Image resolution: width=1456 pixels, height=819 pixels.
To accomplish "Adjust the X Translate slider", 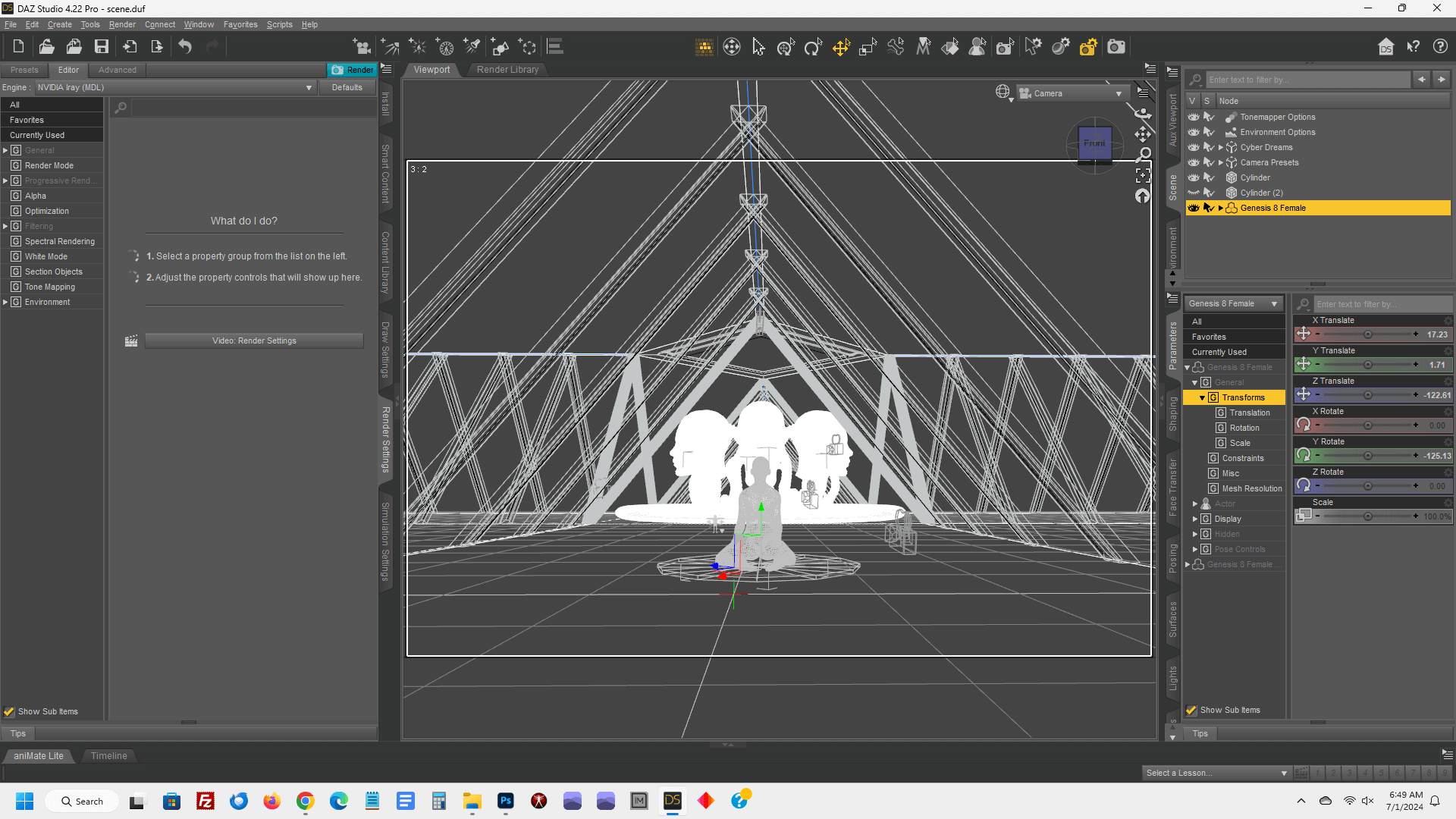I will [1367, 334].
